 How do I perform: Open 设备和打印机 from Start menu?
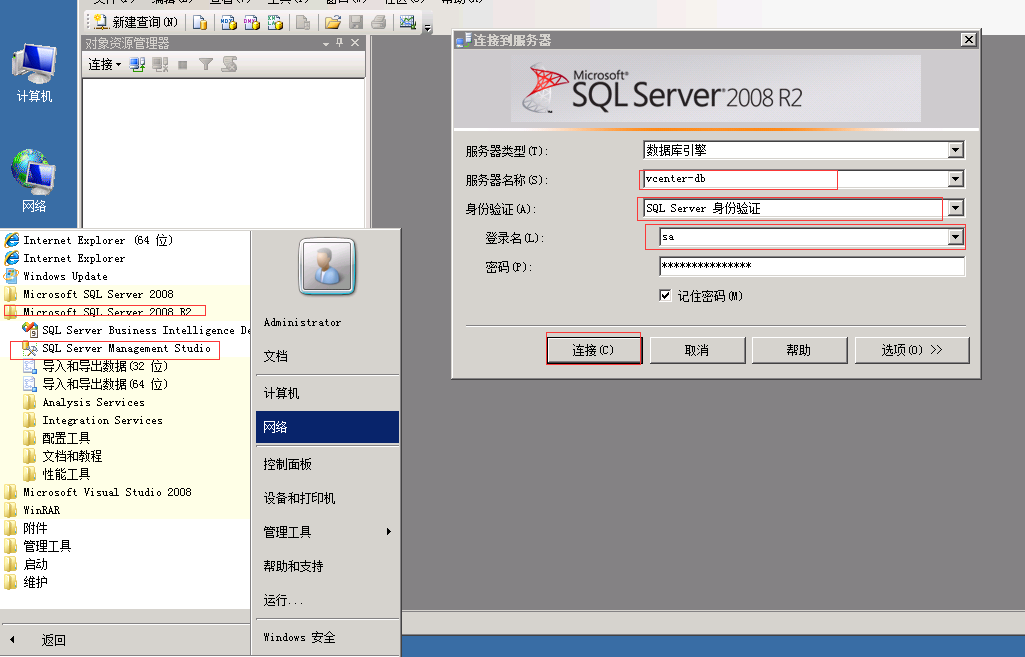click(x=299, y=498)
